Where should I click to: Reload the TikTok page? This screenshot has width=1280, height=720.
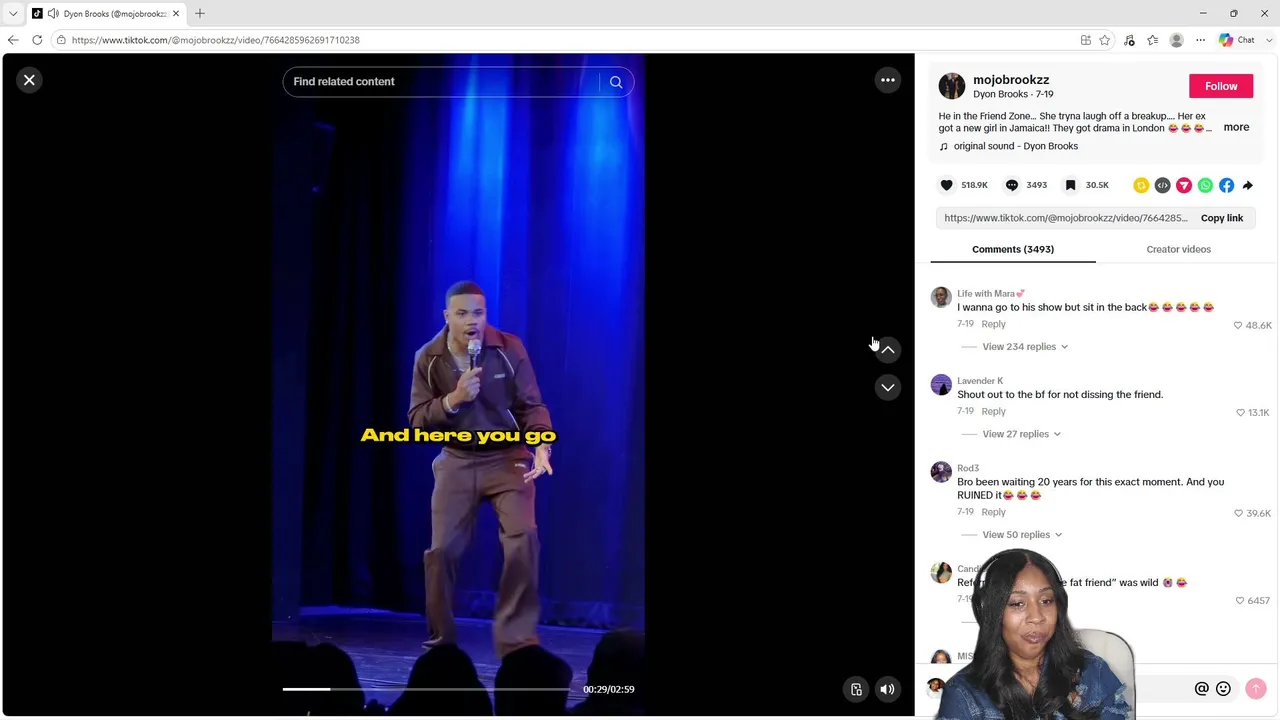pyautogui.click(x=37, y=40)
